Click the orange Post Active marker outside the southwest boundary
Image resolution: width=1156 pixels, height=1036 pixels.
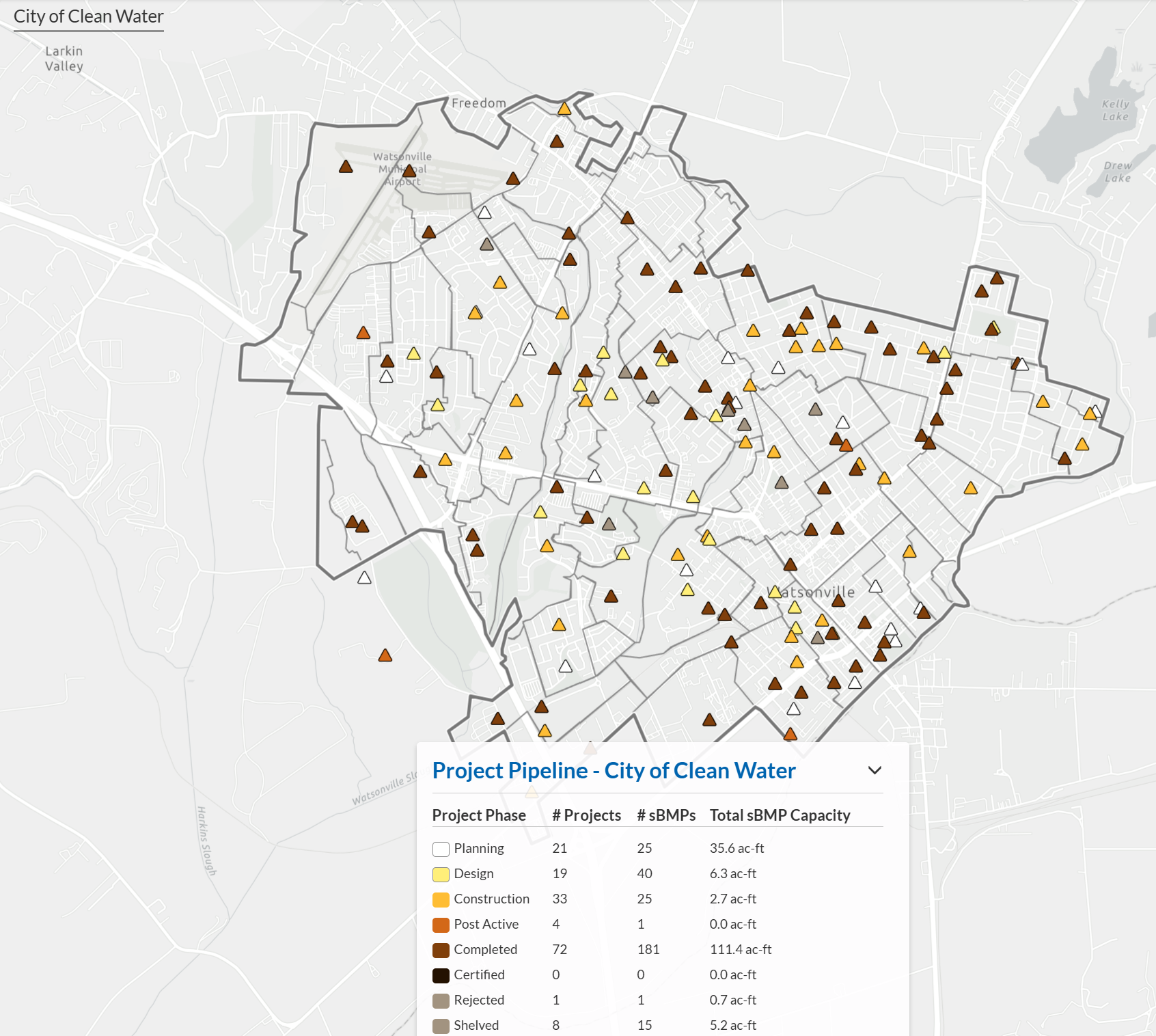click(x=385, y=655)
